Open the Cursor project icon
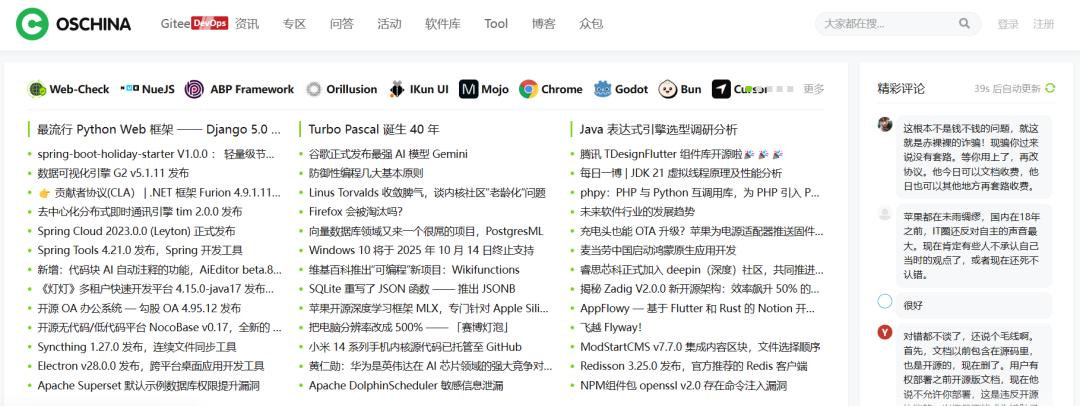The height and width of the screenshot is (406, 1080). 721,89
